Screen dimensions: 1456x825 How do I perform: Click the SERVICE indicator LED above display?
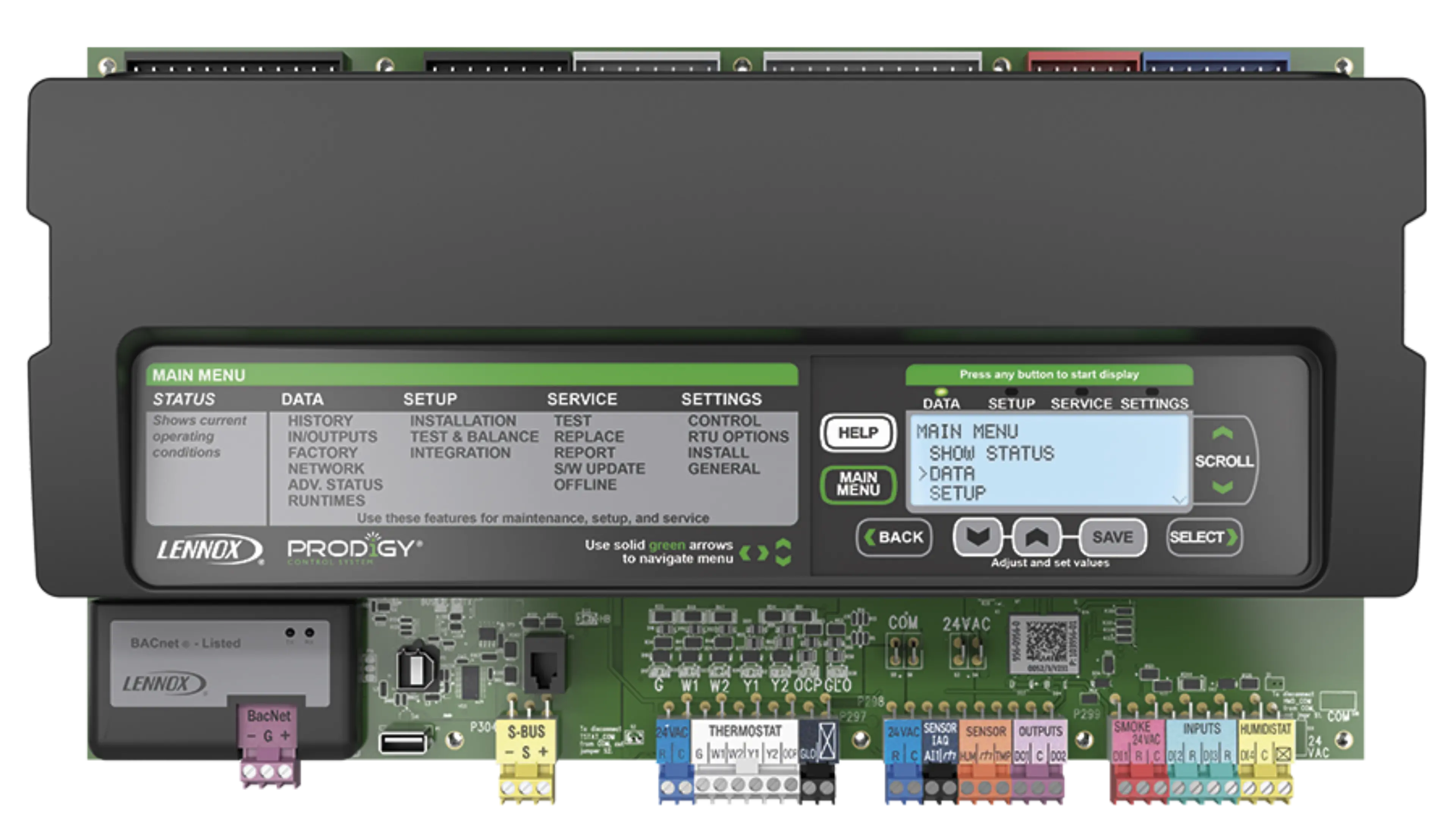coord(1081,392)
